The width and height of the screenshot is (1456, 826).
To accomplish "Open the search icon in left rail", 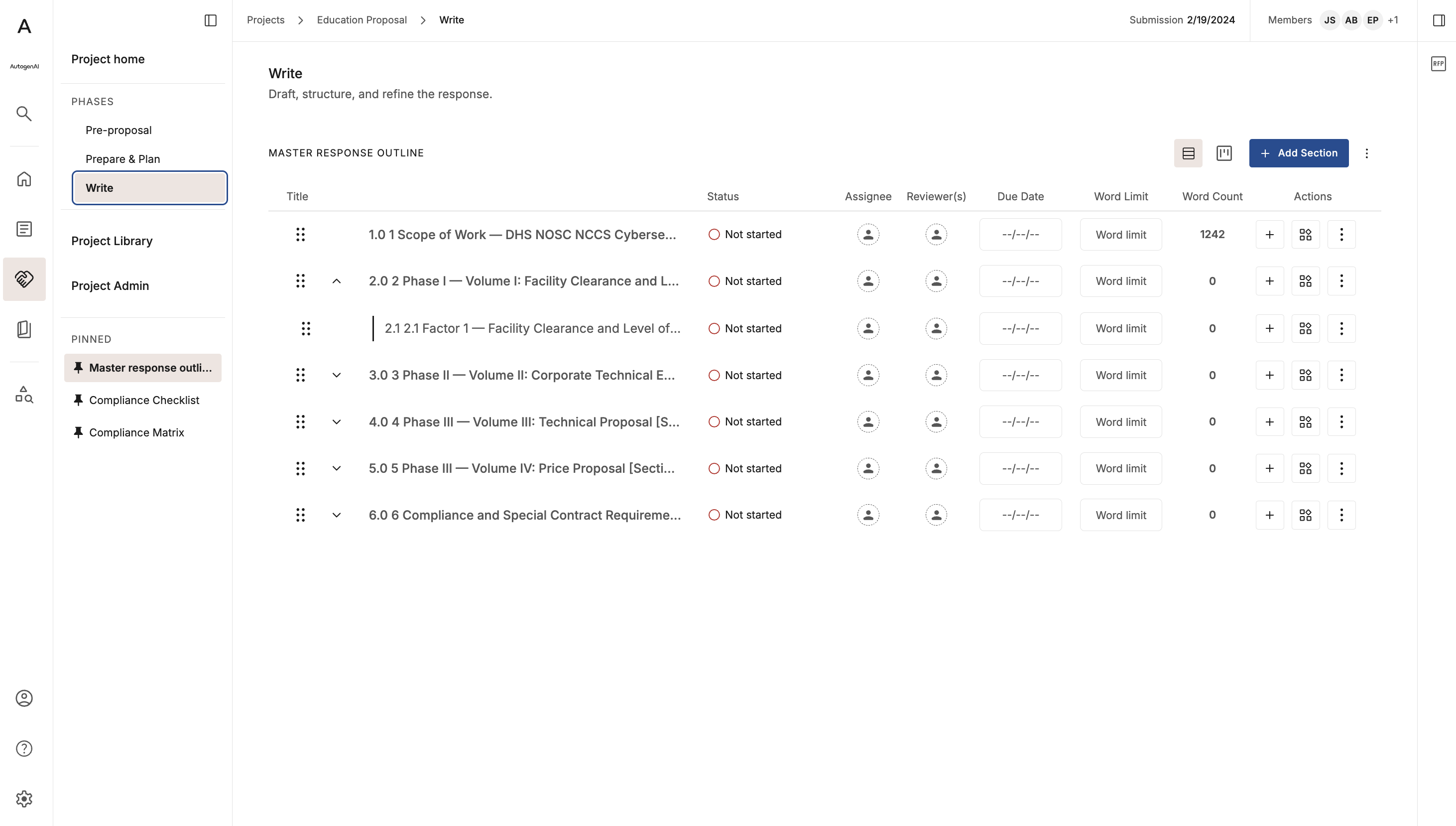I will pyautogui.click(x=24, y=114).
